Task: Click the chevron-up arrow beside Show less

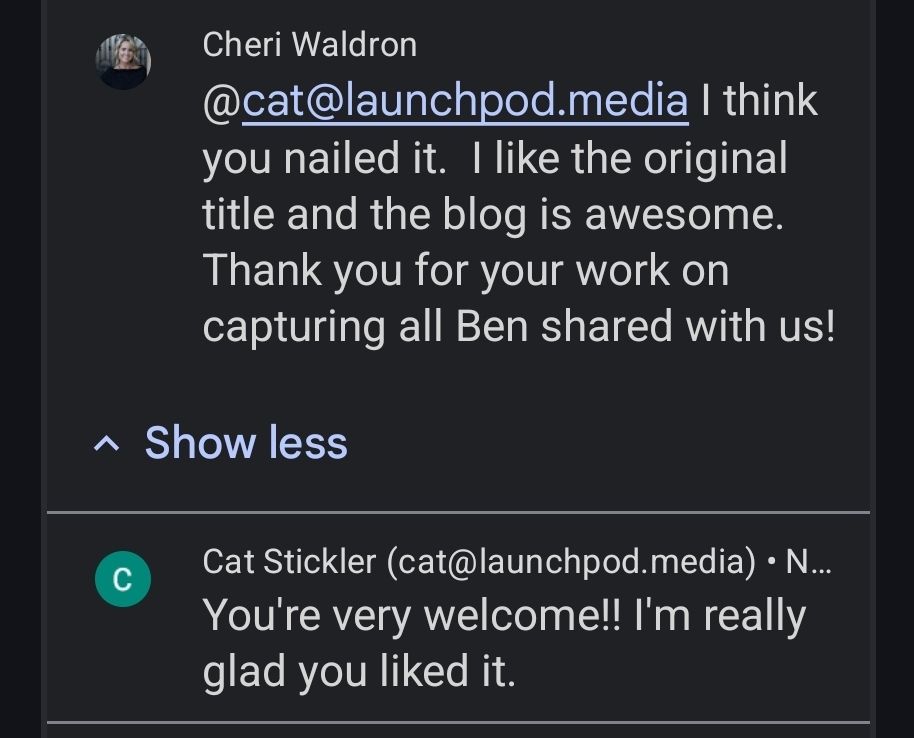Action: pos(105,445)
